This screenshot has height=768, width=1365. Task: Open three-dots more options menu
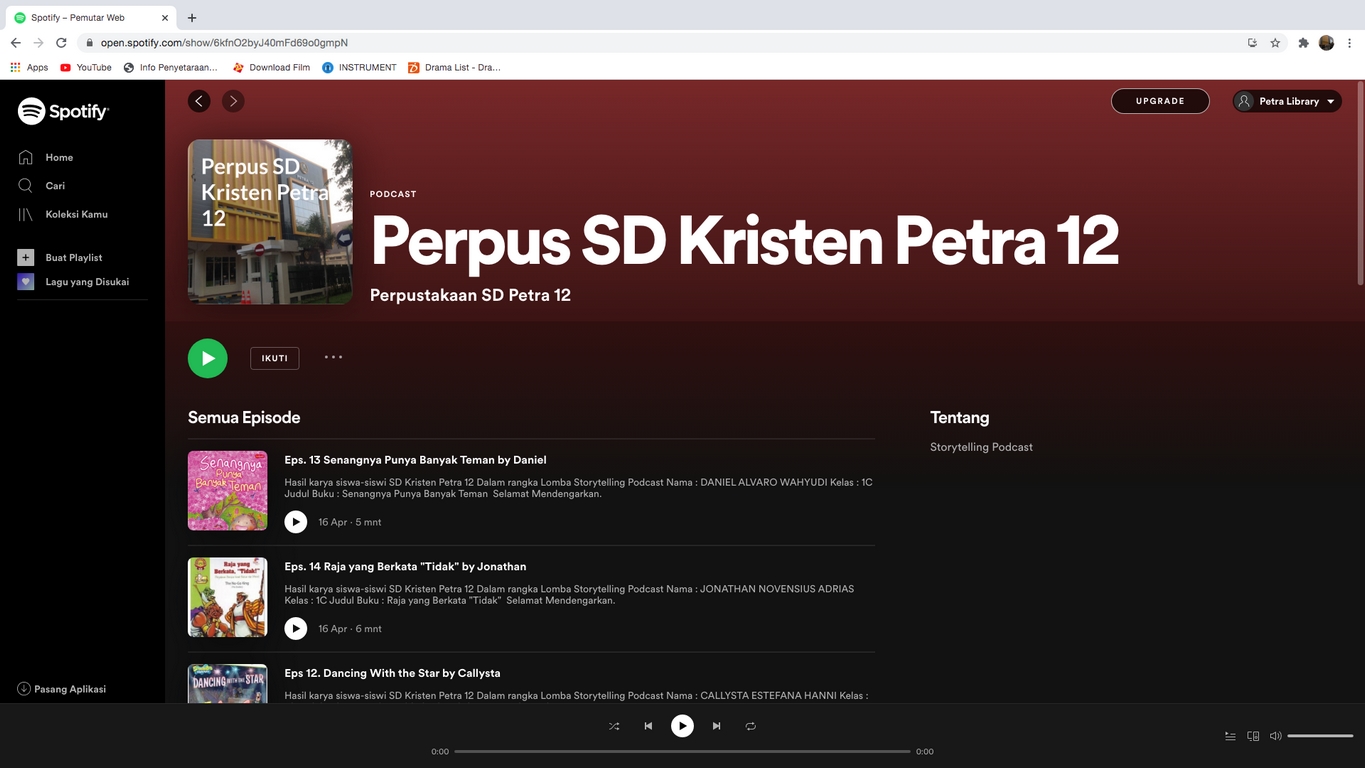[x=333, y=357]
